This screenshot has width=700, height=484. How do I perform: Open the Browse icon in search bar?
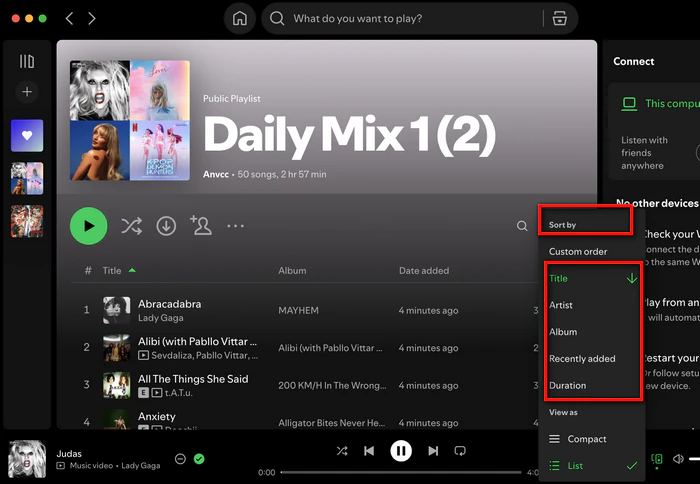559,18
